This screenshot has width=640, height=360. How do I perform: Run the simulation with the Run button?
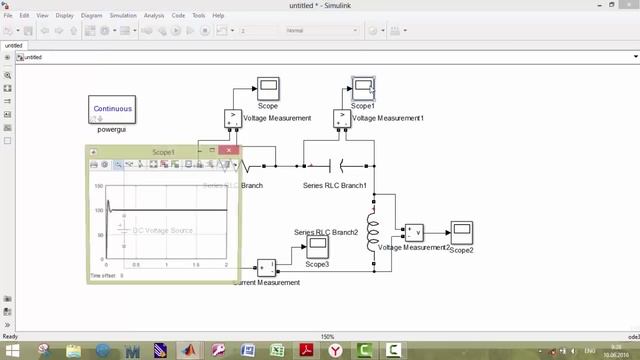(176, 31)
